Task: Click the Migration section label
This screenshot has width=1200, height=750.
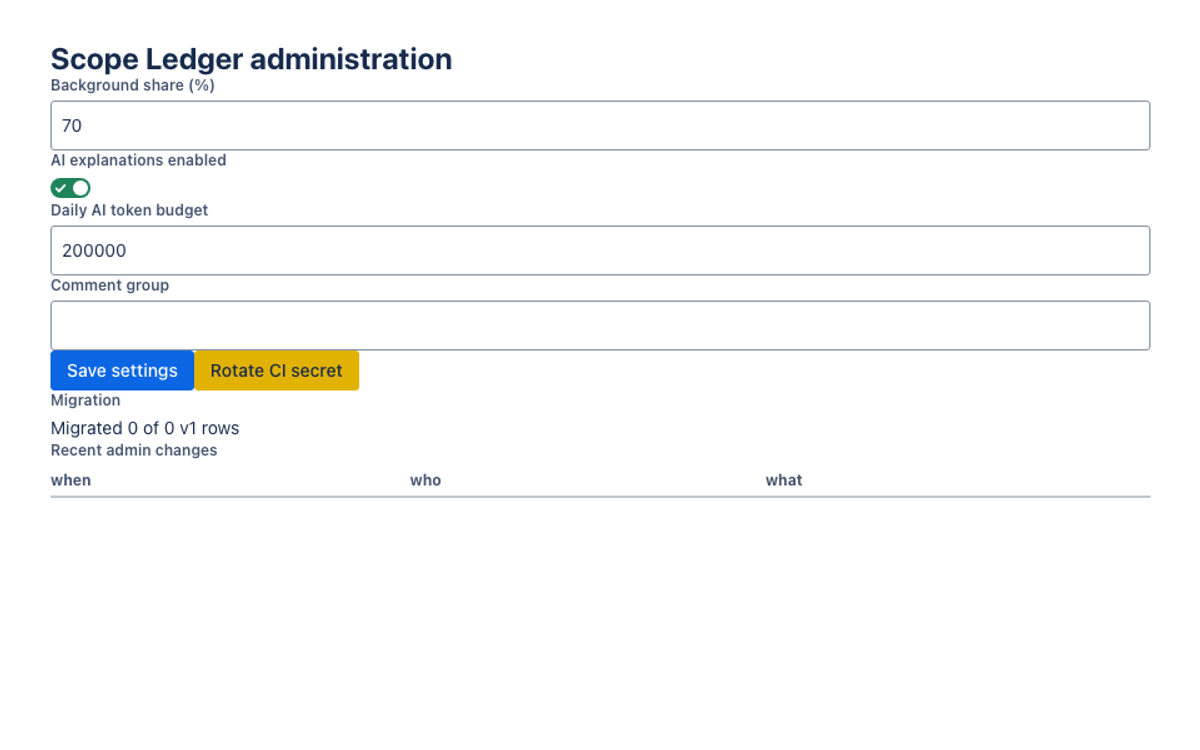Action: click(85, 400)
